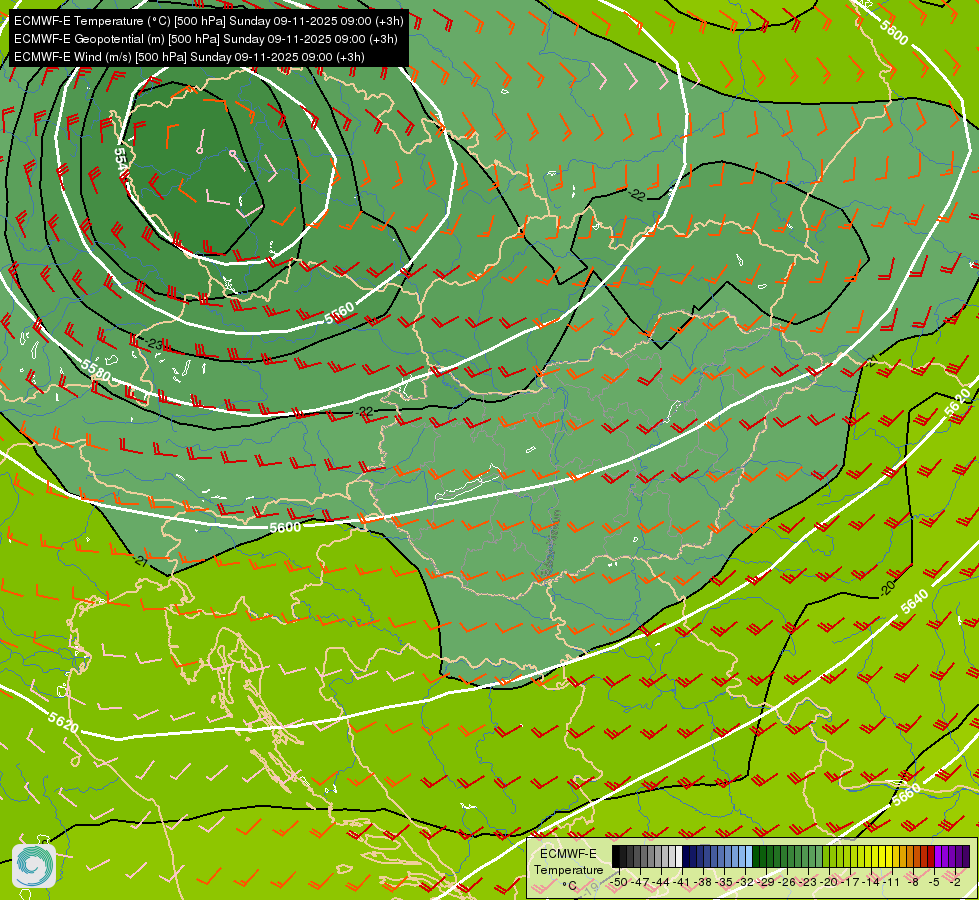Screen dimensions: 979x900
Task: Click the -11 value in the legend
Action: click(x=892, y=882)
